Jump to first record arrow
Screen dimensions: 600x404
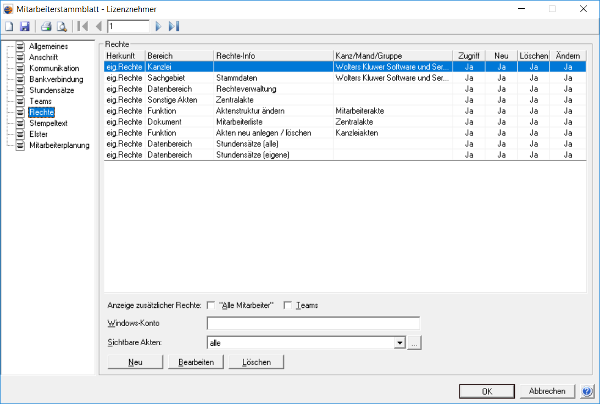(83, 26)
